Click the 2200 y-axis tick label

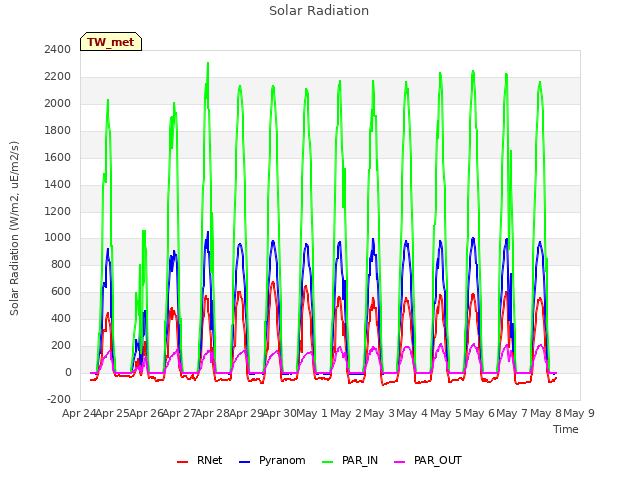(58, 76)
